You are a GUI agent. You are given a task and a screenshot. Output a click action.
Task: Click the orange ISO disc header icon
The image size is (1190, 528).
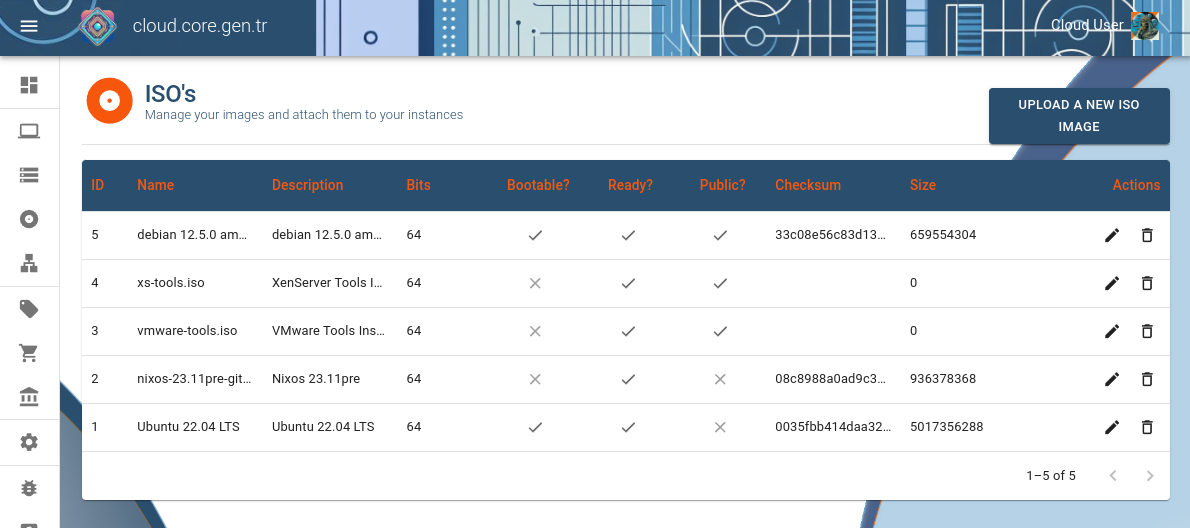coord(109,100)
